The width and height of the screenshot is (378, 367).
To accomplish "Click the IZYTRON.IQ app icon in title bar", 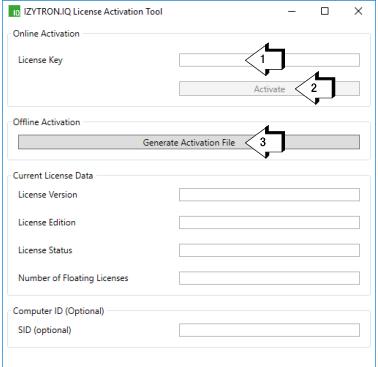I will click(x=14, y=12).
